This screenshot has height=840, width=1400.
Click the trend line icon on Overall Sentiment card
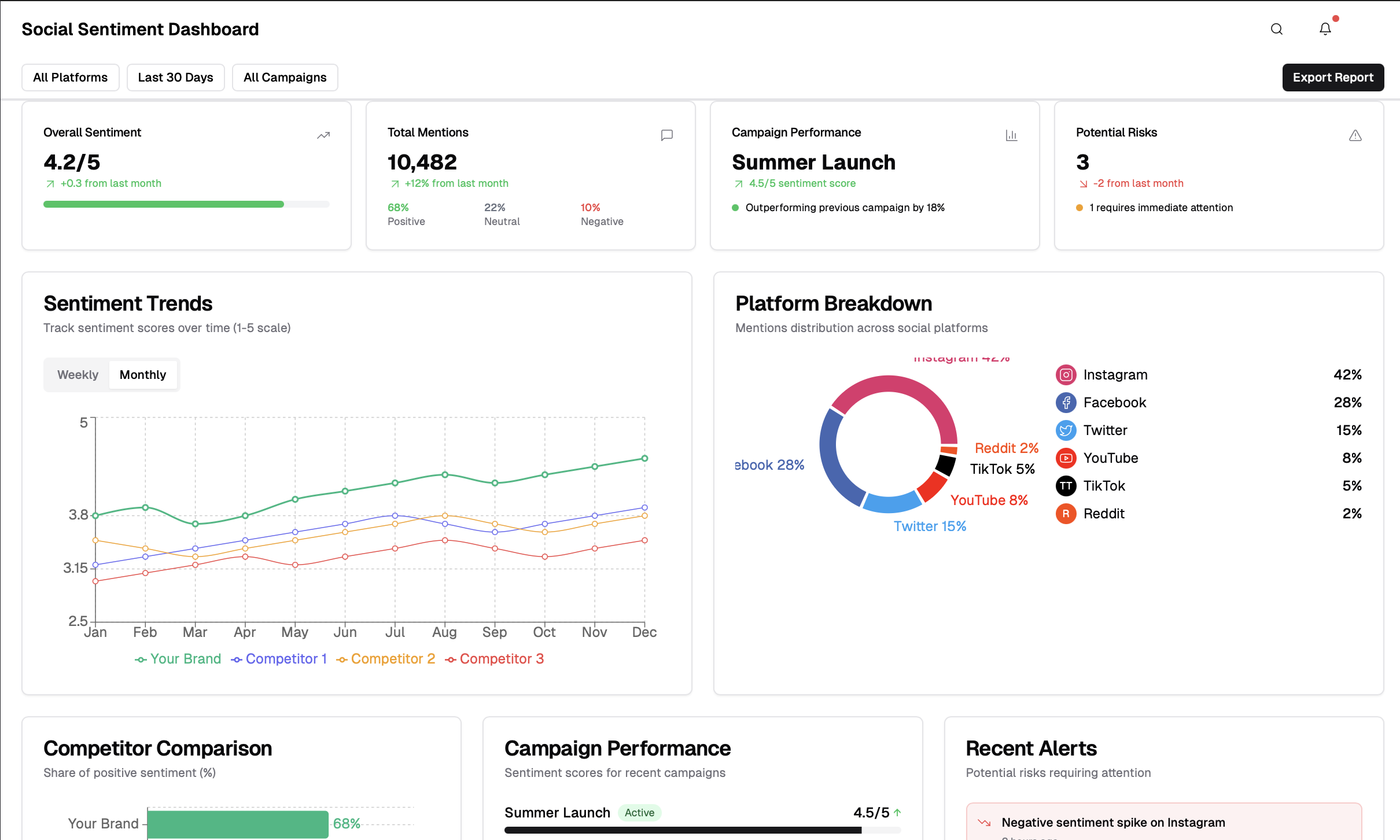click(323, 135)
